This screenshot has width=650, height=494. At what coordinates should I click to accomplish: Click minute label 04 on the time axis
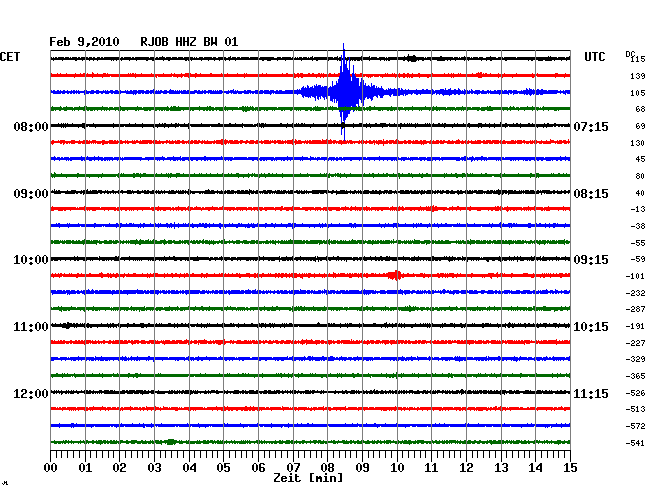[x=189, y=467]
